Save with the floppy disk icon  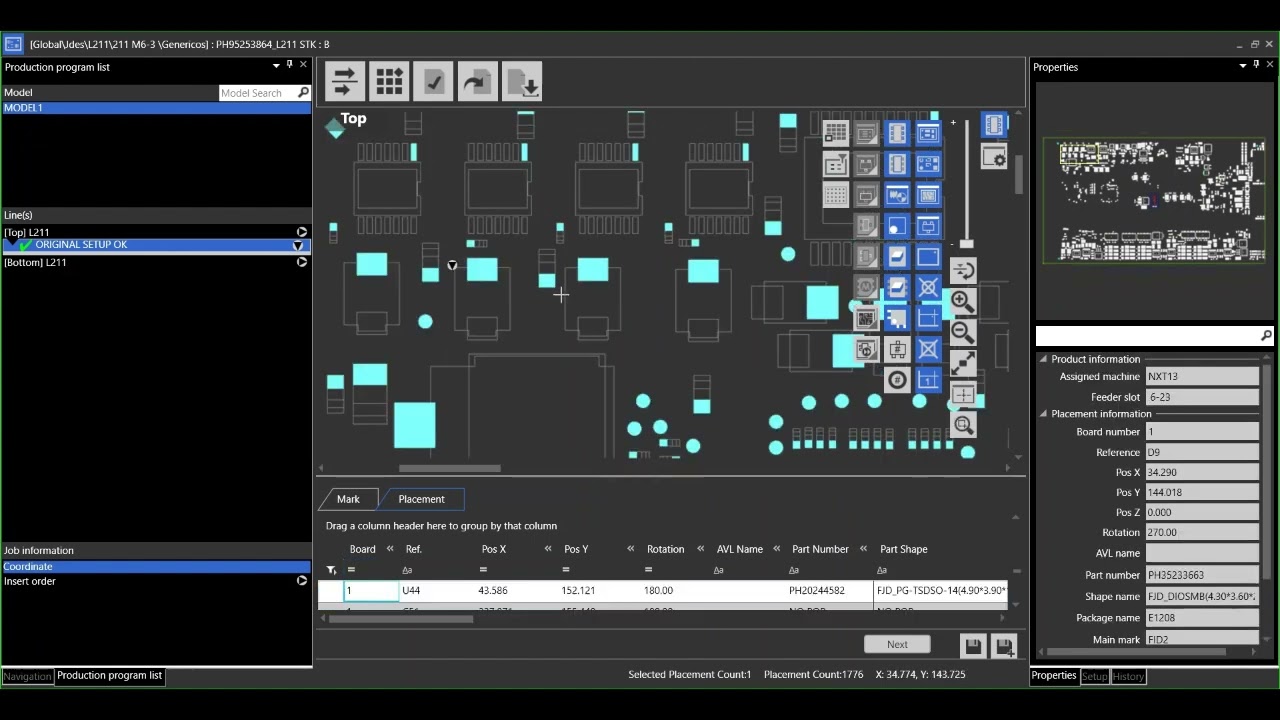(973, 646)
